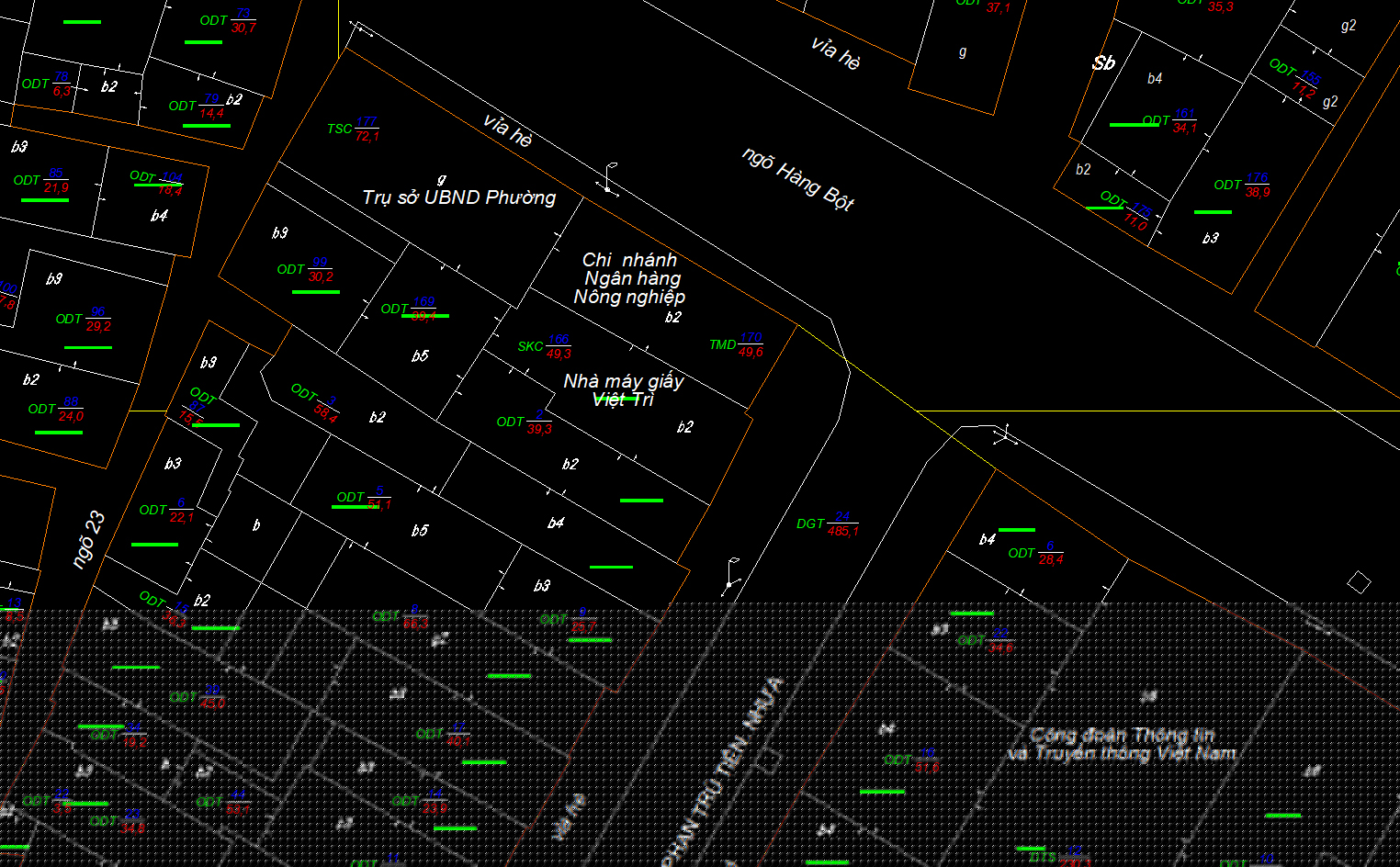Select the SKC 166 parcel tag
The width and height of the screenshot is (1400, 867).
544,346
